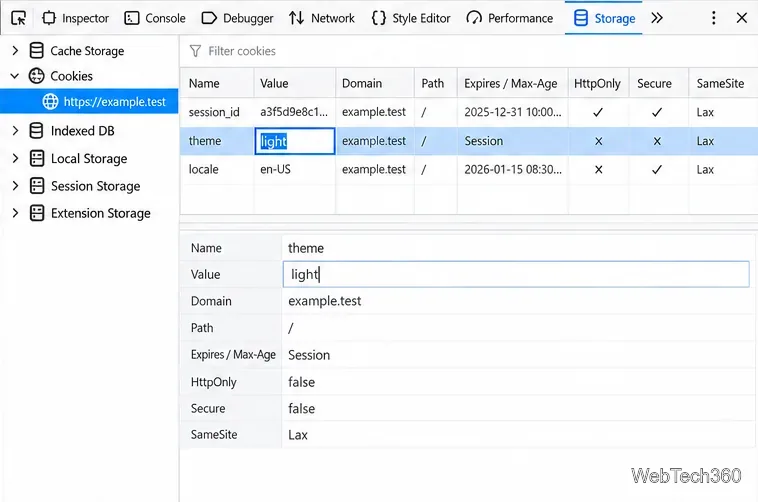The image size is (758, 502).
Task: Click the Indexed DB database icon
Action: [x=36, y=131]
